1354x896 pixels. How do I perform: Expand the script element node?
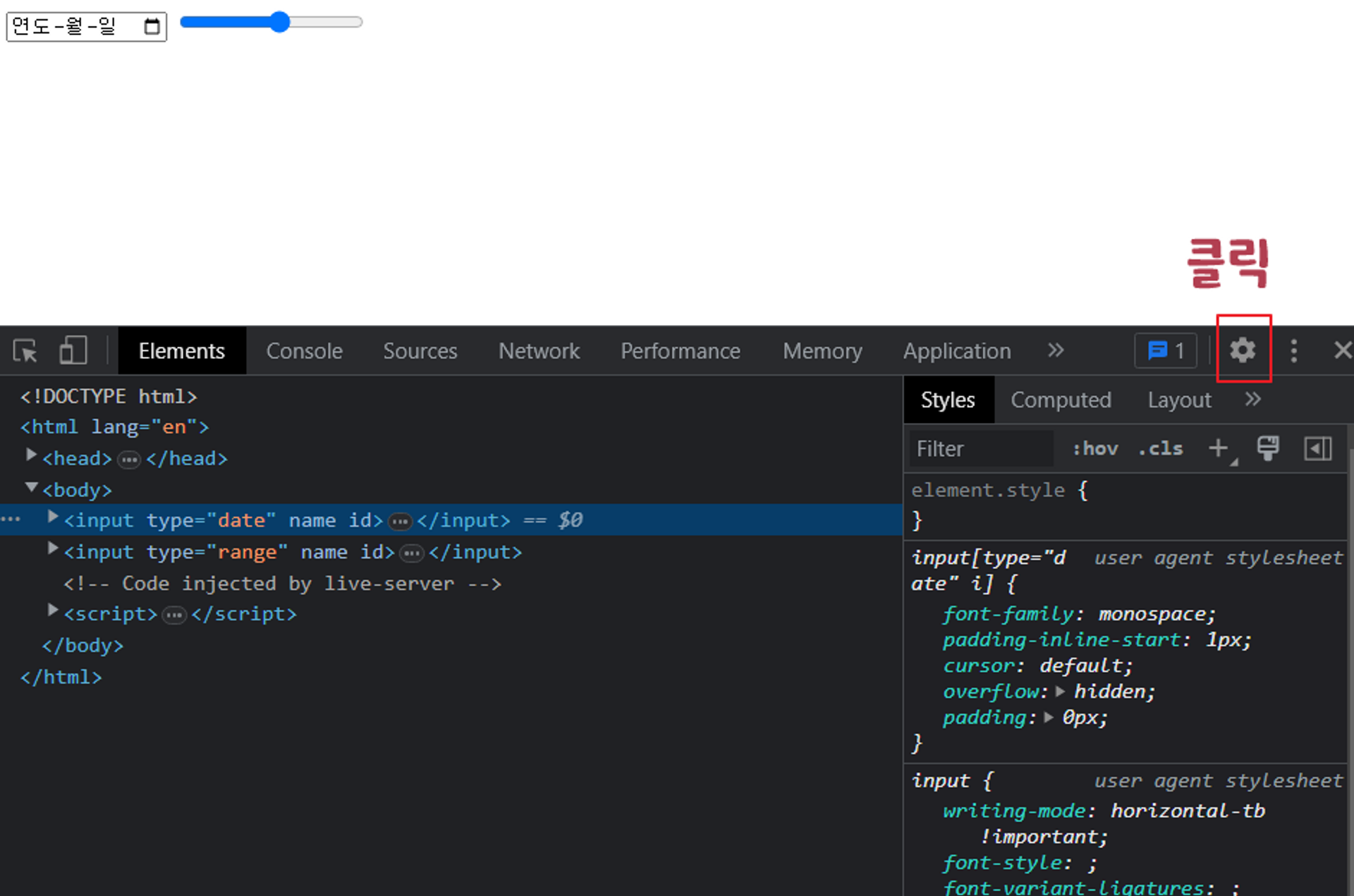[52, 610]
